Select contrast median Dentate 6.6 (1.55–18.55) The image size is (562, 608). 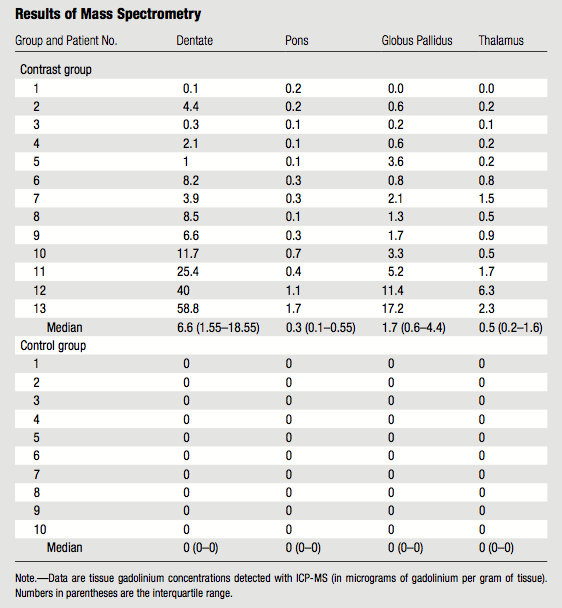click(x=218, y=328)
